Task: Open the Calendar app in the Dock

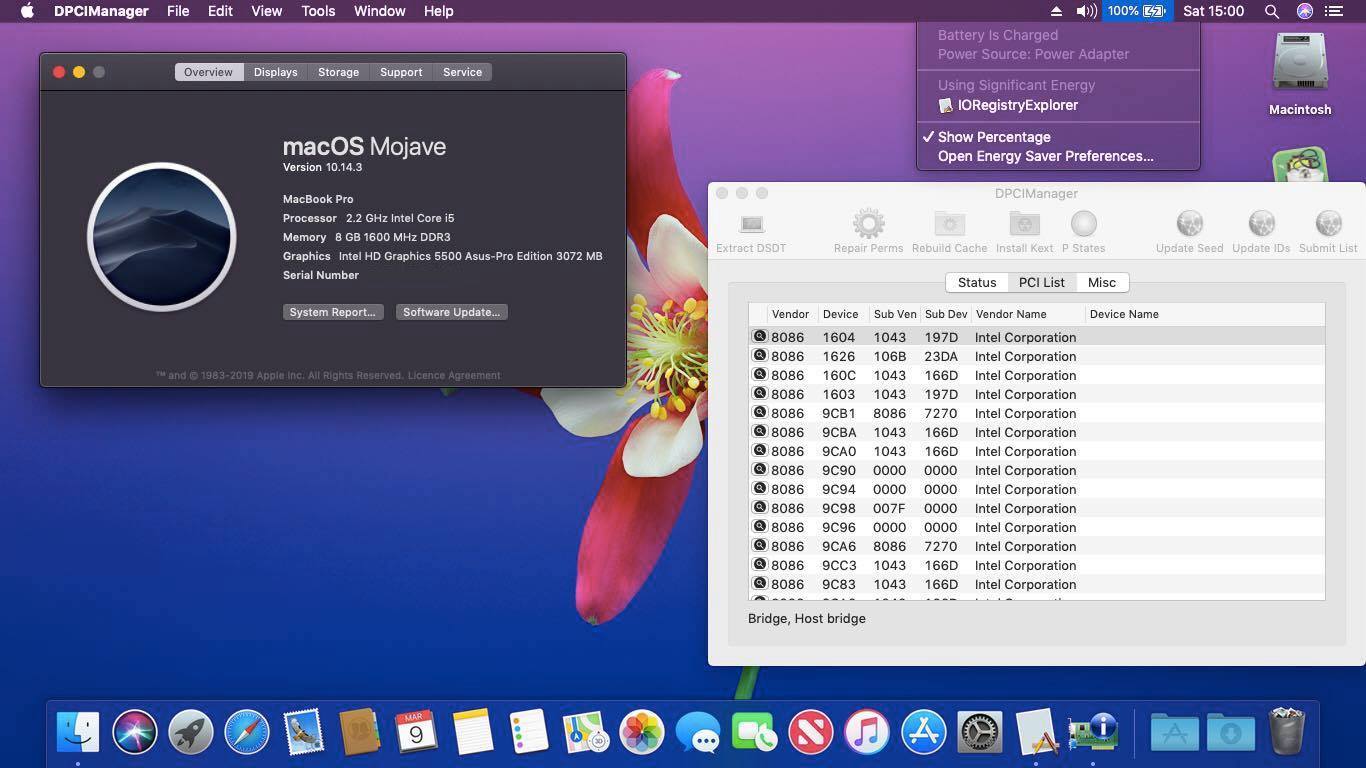Action: pyautogui.click(x=415, y=733)
